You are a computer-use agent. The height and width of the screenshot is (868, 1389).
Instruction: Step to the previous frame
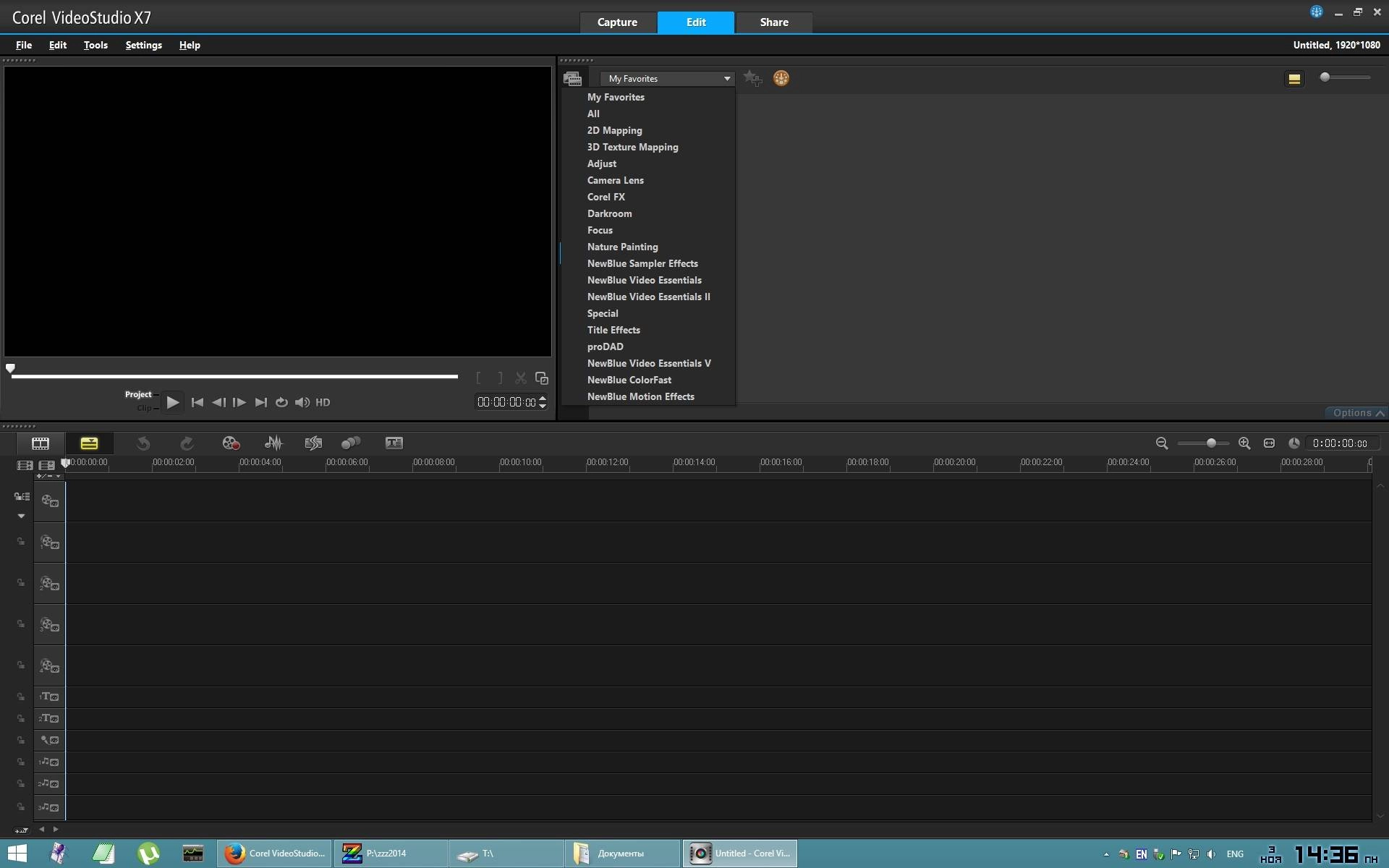pyautogui.click(x=218, y=402)
